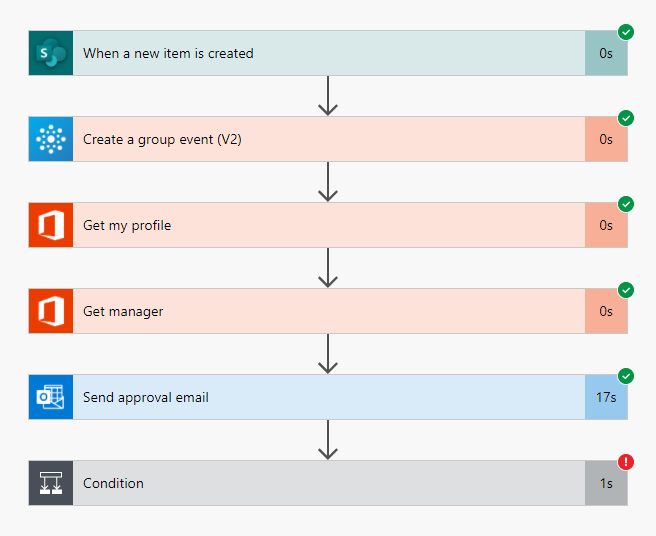Click the 0s duration on the trigger step
Viewport: 656px width, 536px height.
[606, 53]
